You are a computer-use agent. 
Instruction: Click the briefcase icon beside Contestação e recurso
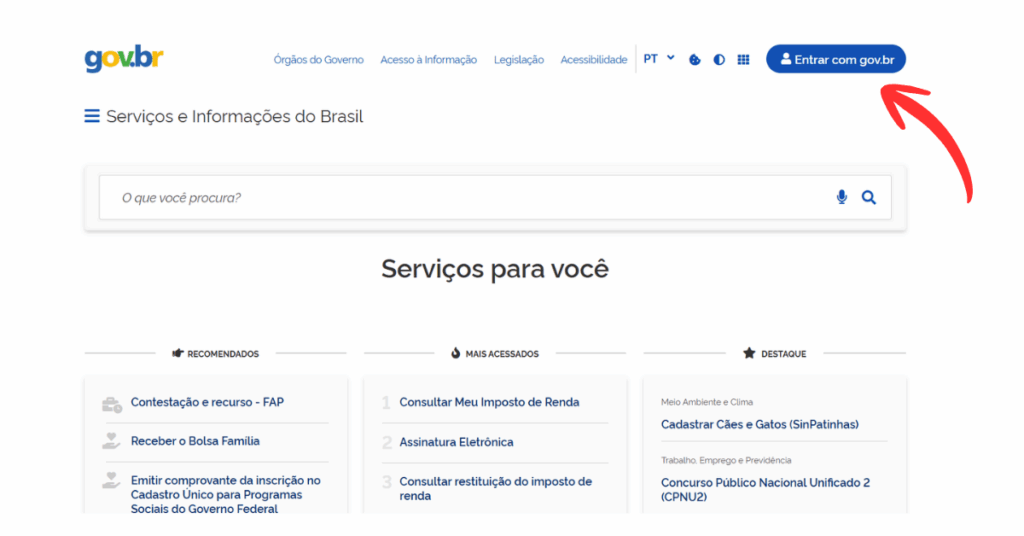tap(112, 404)
